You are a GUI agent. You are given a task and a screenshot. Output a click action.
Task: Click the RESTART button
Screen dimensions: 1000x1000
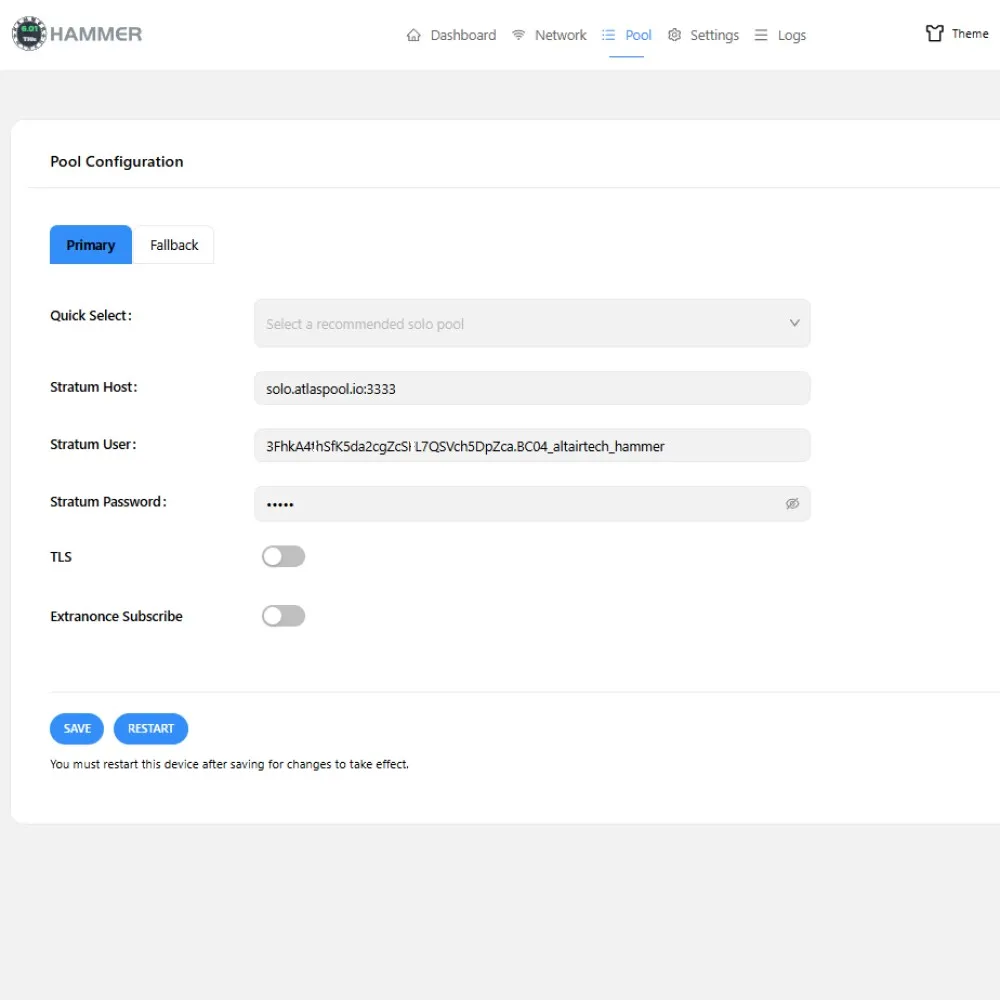tap(151, 728)
